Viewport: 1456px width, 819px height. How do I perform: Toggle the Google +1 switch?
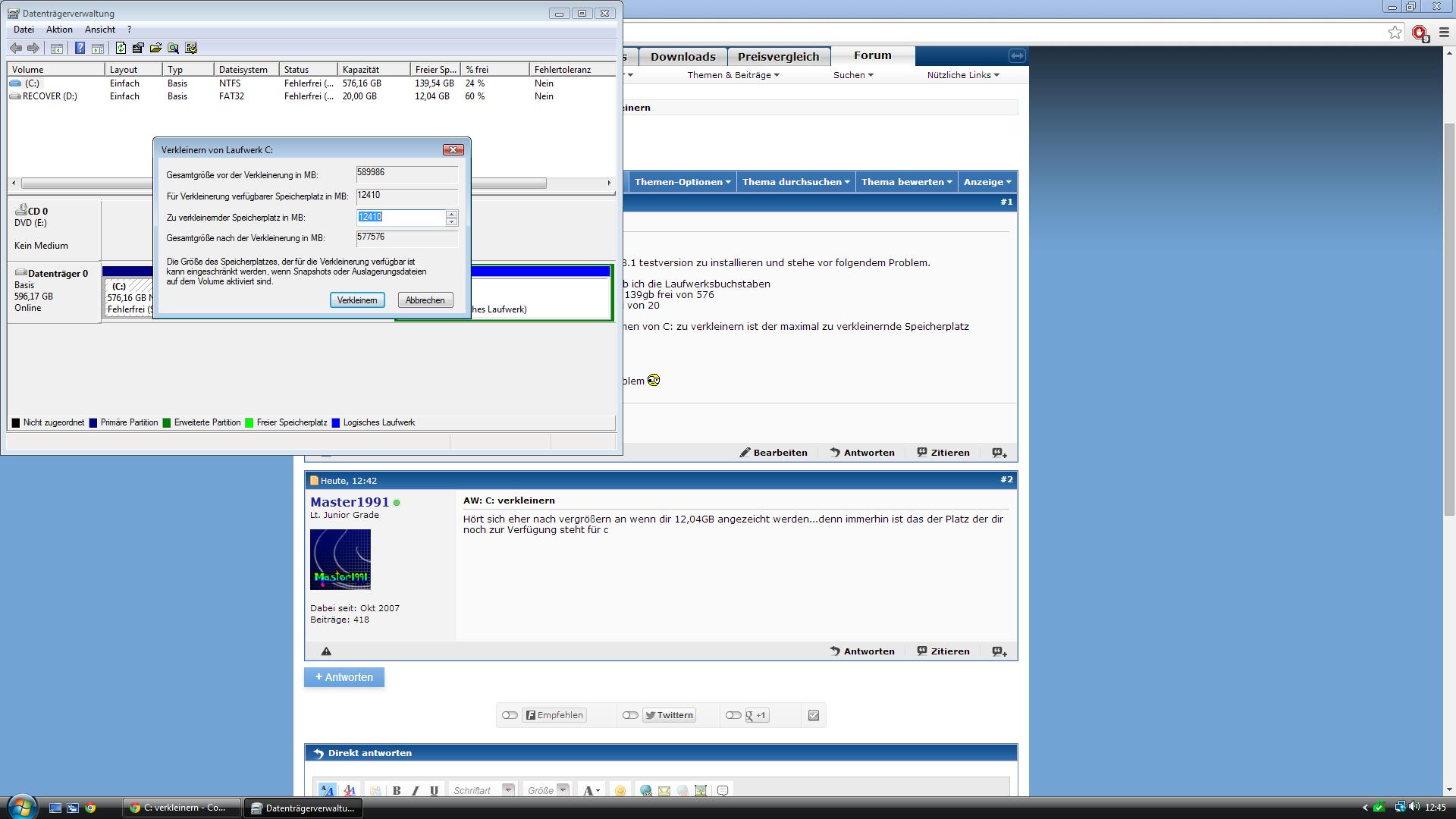point(733,715)
